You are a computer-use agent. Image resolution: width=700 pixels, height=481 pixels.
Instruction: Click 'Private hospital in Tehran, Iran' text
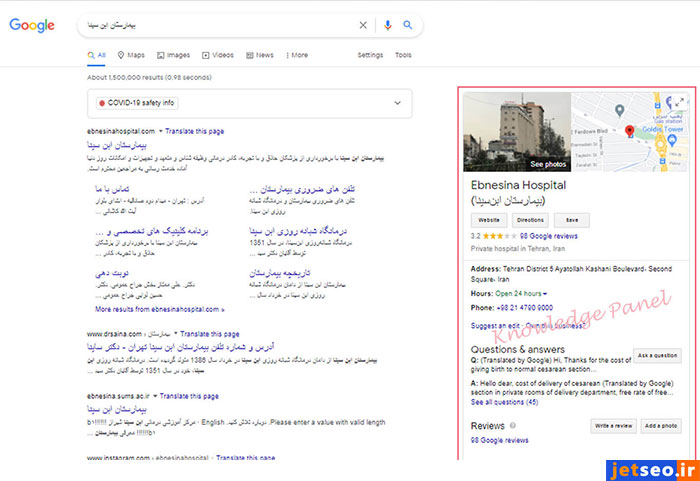pyautogui.click(x=518, y=249)
